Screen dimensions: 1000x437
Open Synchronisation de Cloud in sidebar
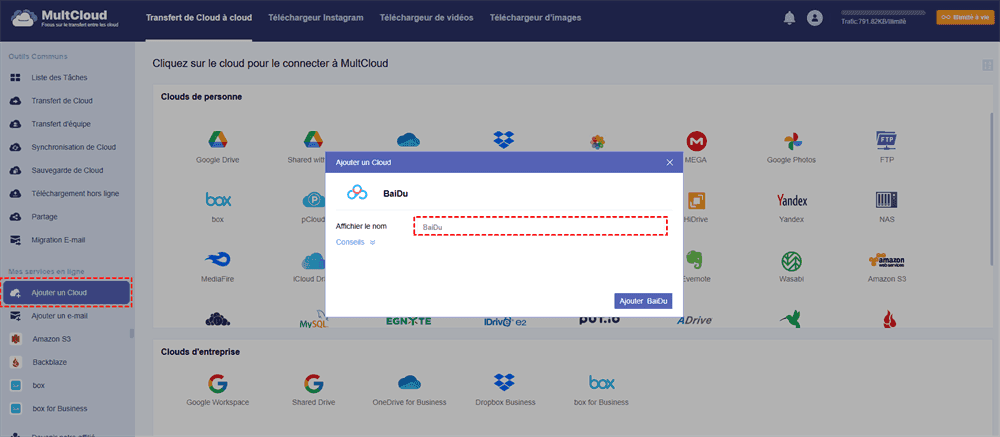coord(73,147)
